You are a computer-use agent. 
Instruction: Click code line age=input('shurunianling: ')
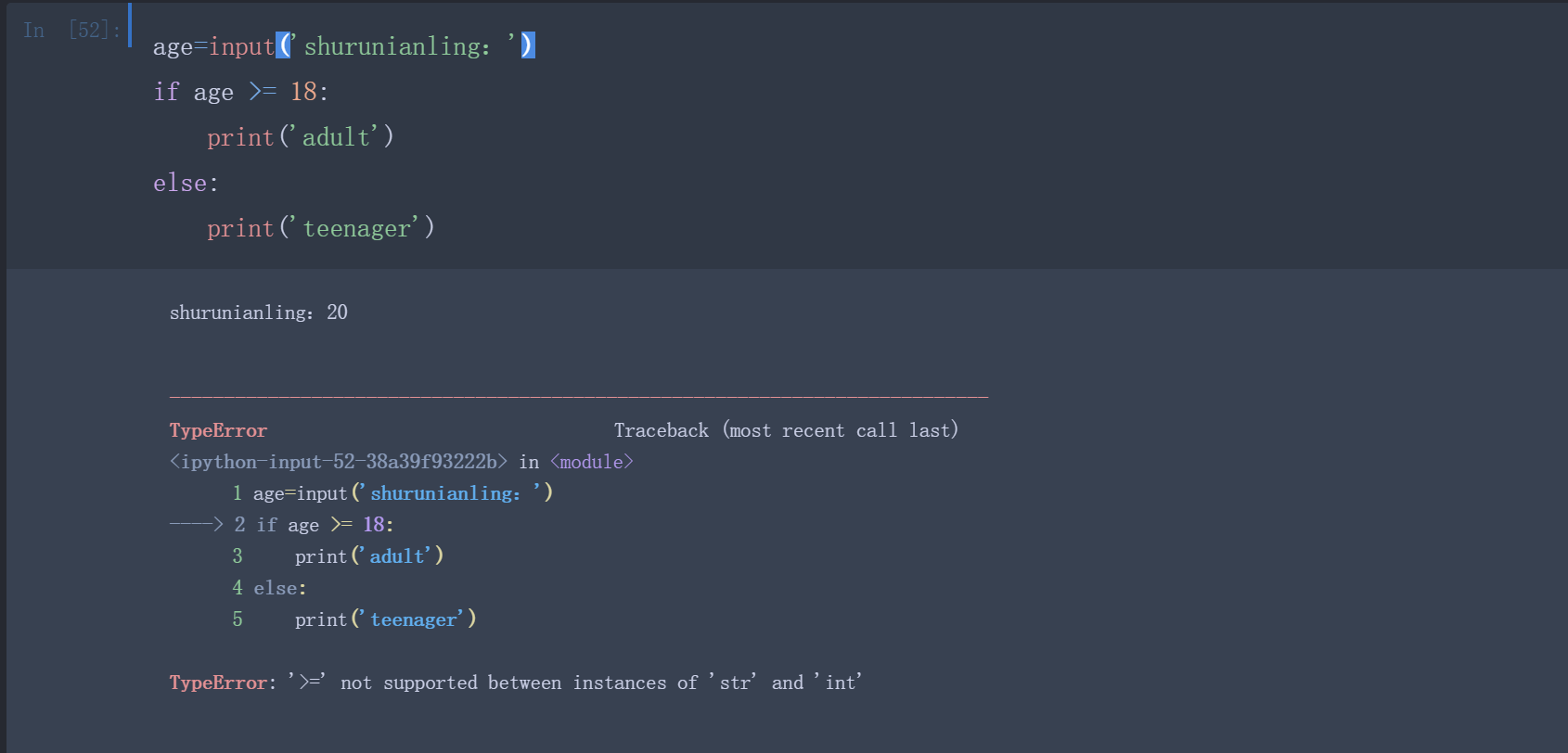pos(344,45)
